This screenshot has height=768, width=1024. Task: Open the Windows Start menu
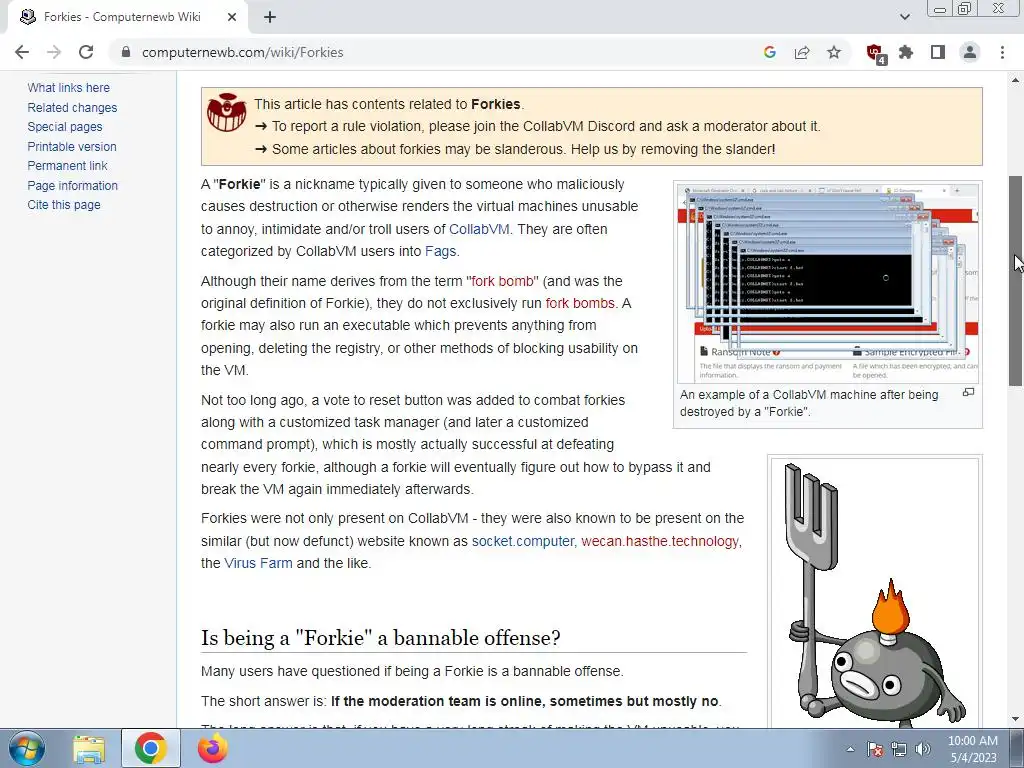pyautogui.click(x=27, y=748)
